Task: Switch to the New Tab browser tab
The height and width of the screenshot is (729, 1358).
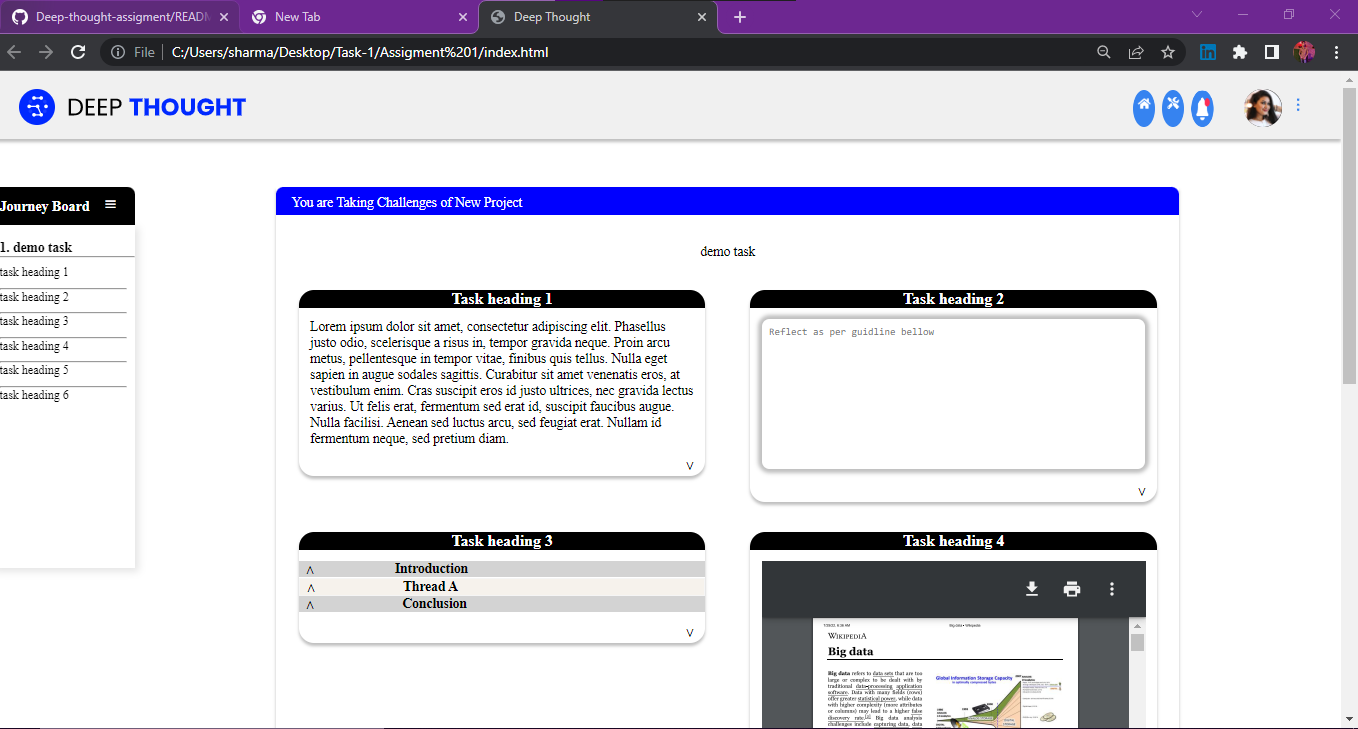Action: pyautogui.click(x=300, y=16)
